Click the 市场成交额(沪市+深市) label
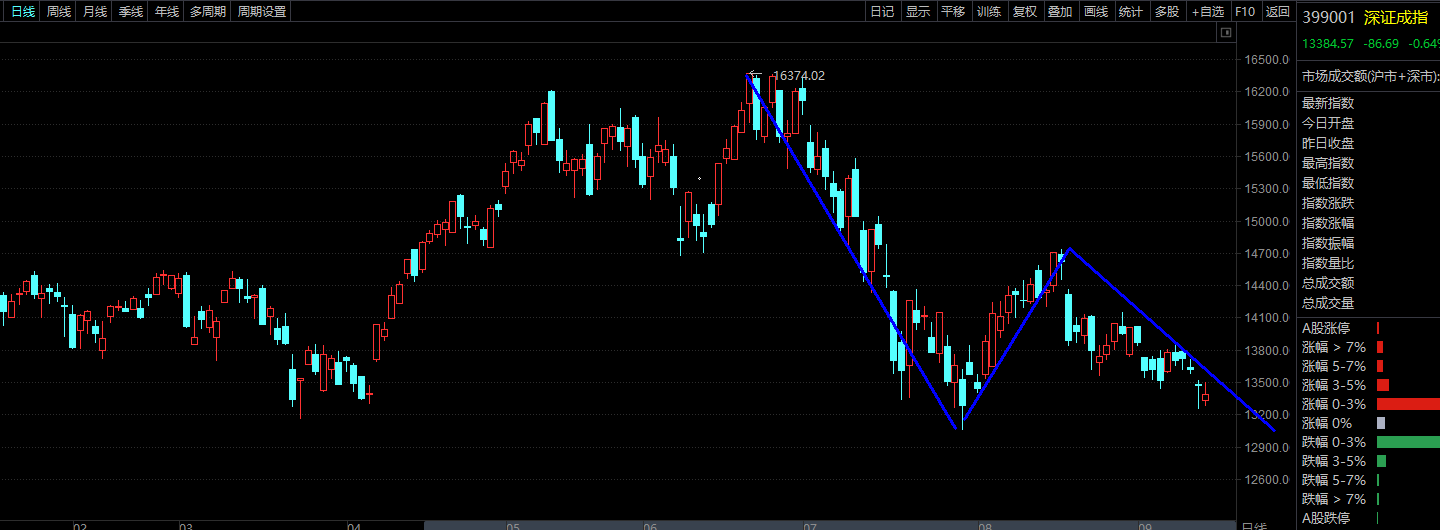 pos(1369,76)
